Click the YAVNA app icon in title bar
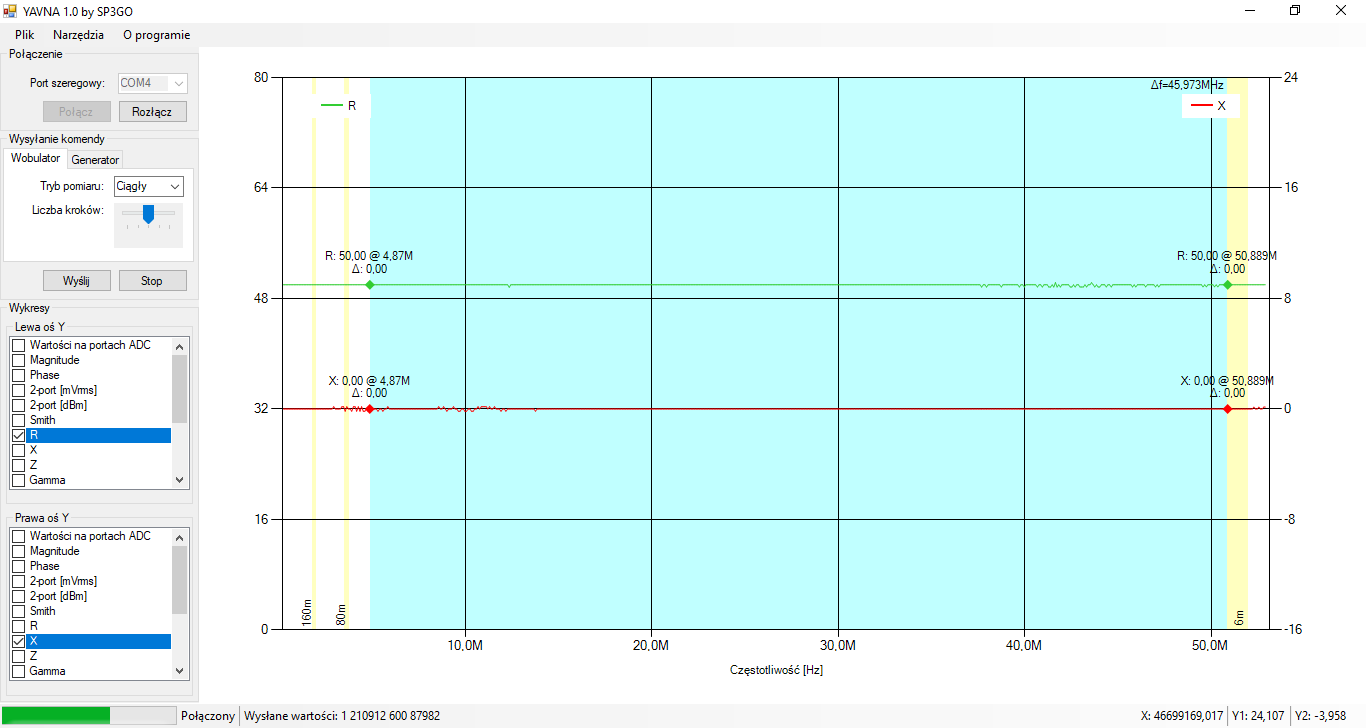 click(11, 10)
